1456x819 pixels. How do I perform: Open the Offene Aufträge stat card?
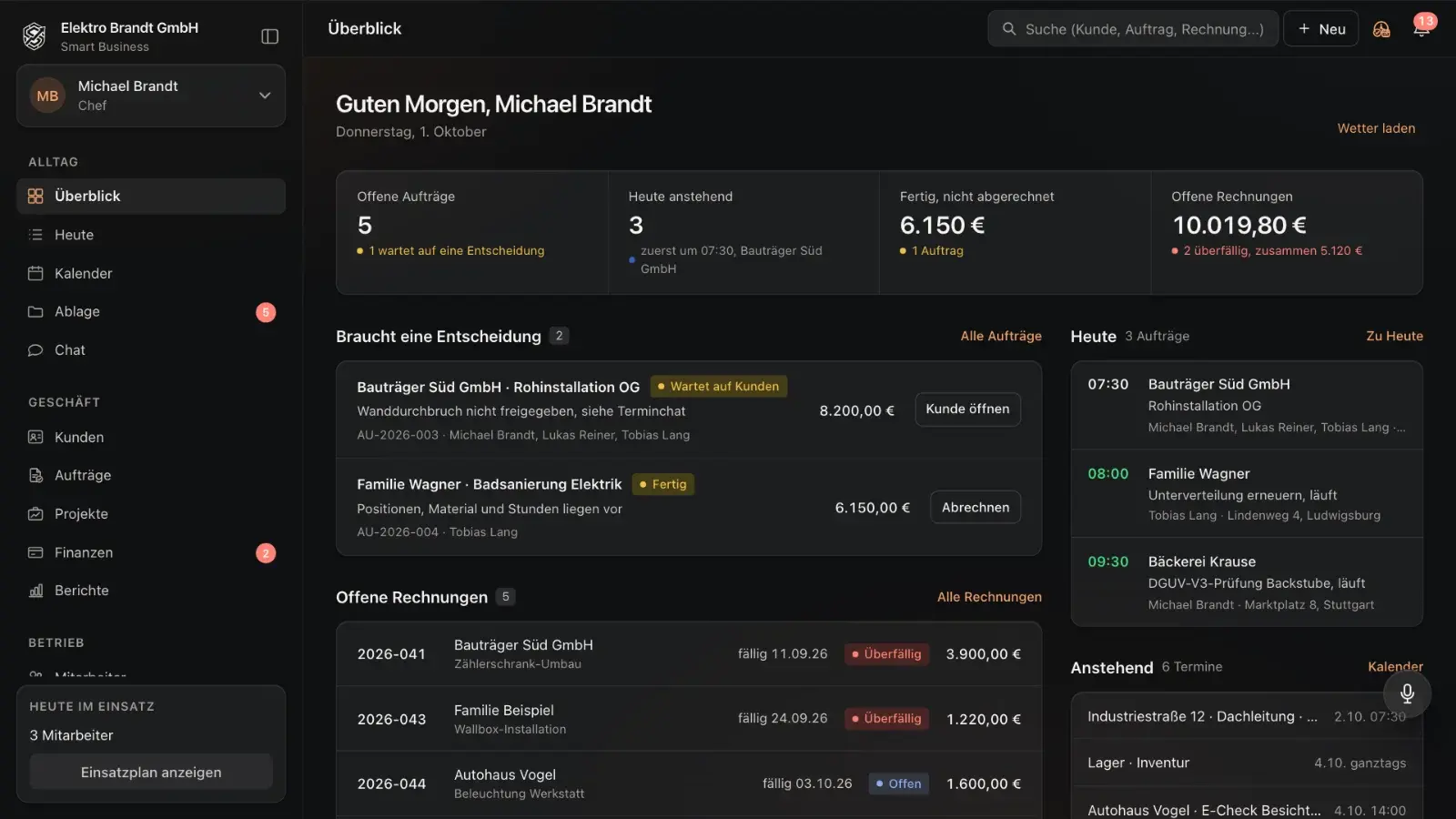(472, 232)
